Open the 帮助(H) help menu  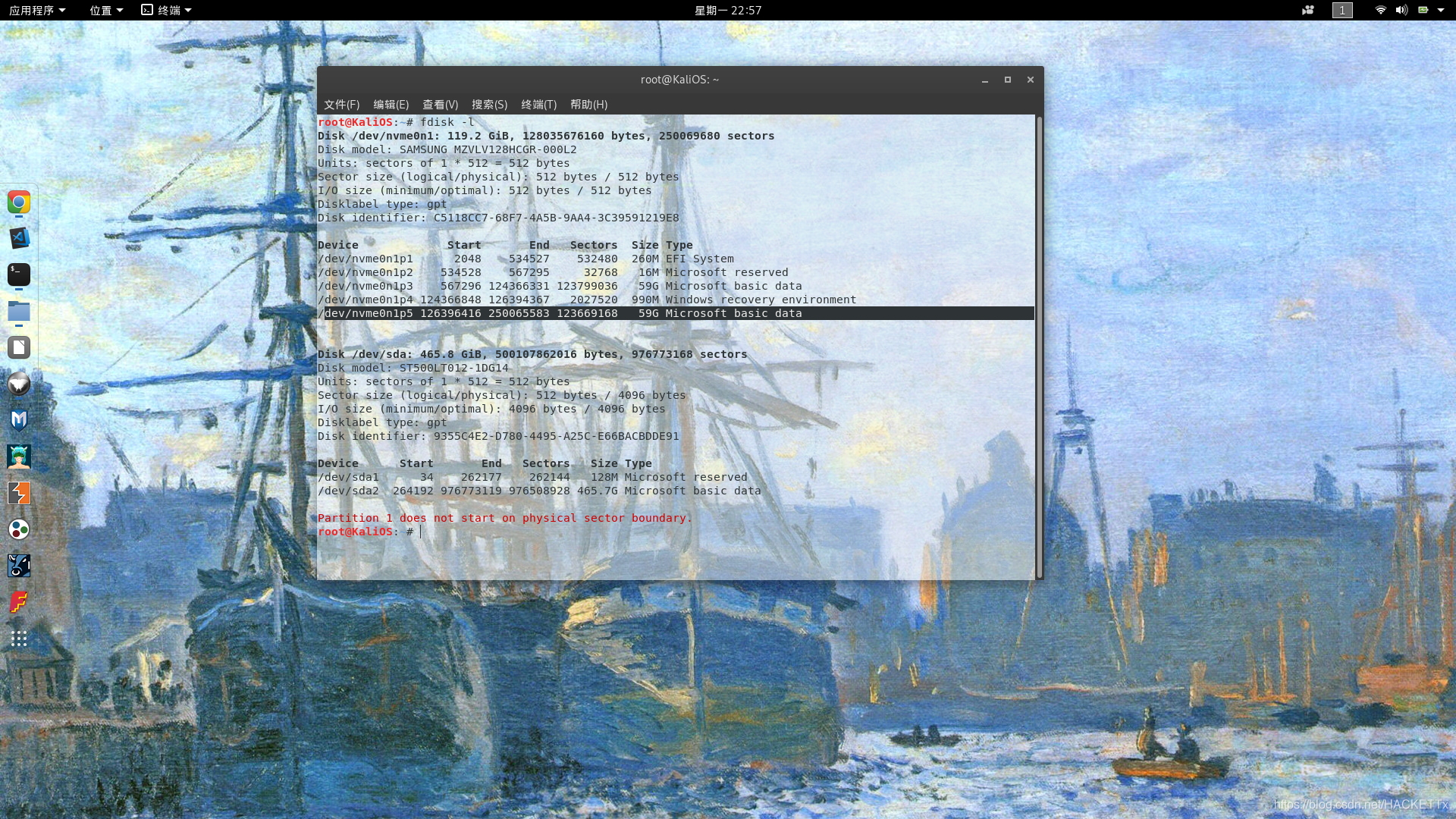(x=588, y=105)
